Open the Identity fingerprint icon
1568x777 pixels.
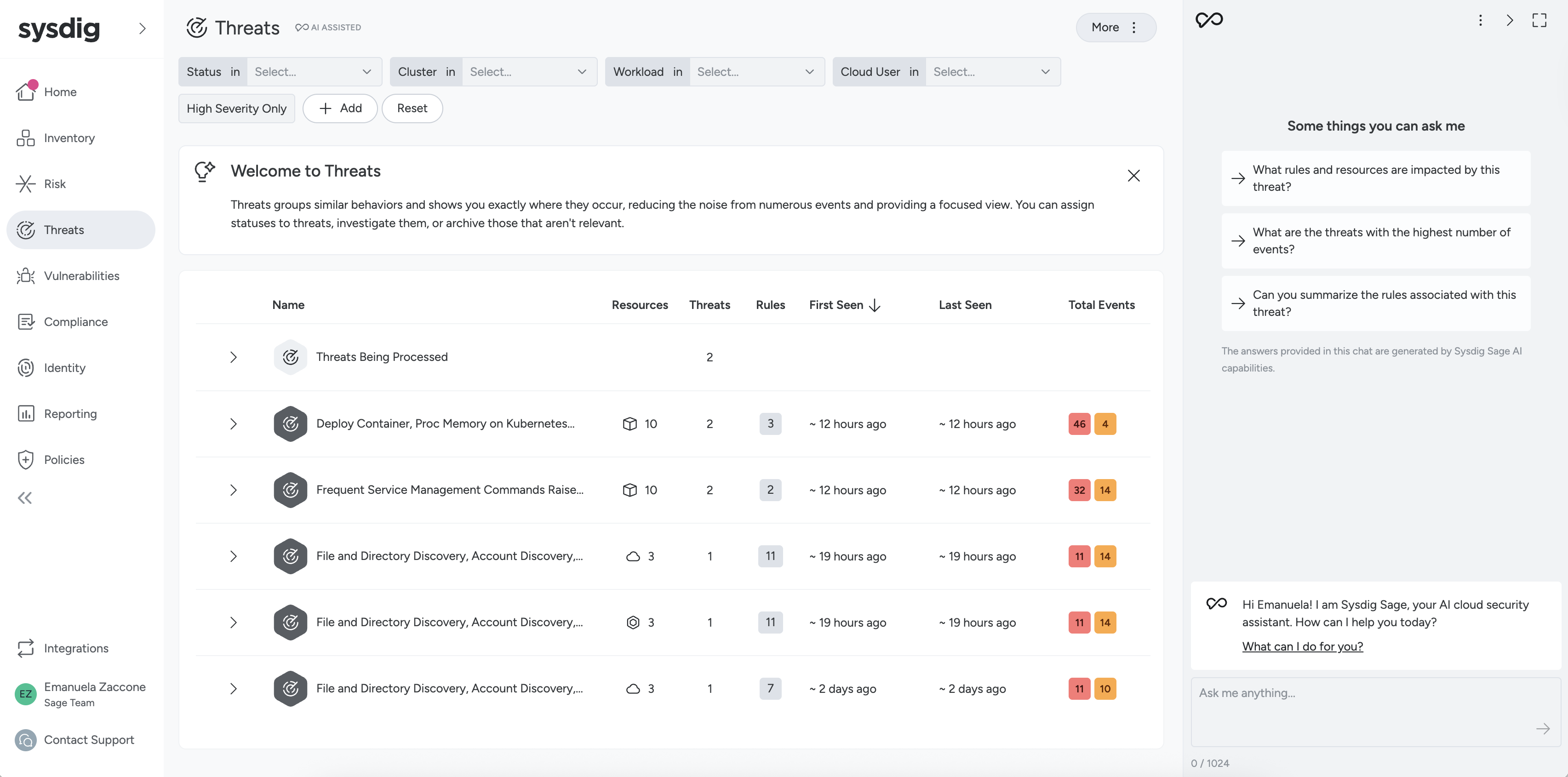click(26, 367)
